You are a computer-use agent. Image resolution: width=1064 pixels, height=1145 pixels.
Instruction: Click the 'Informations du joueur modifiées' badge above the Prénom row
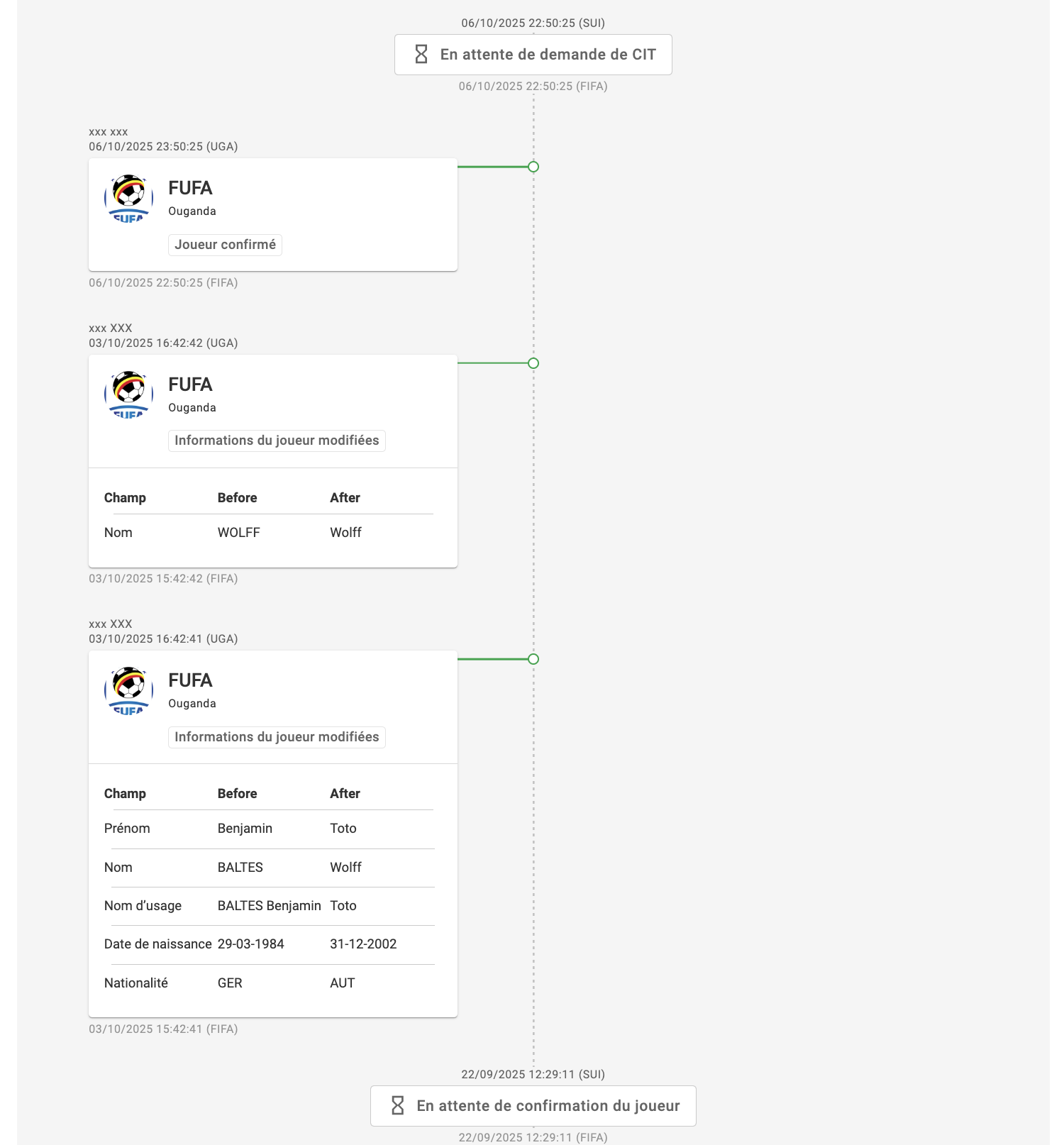point(277,737)
